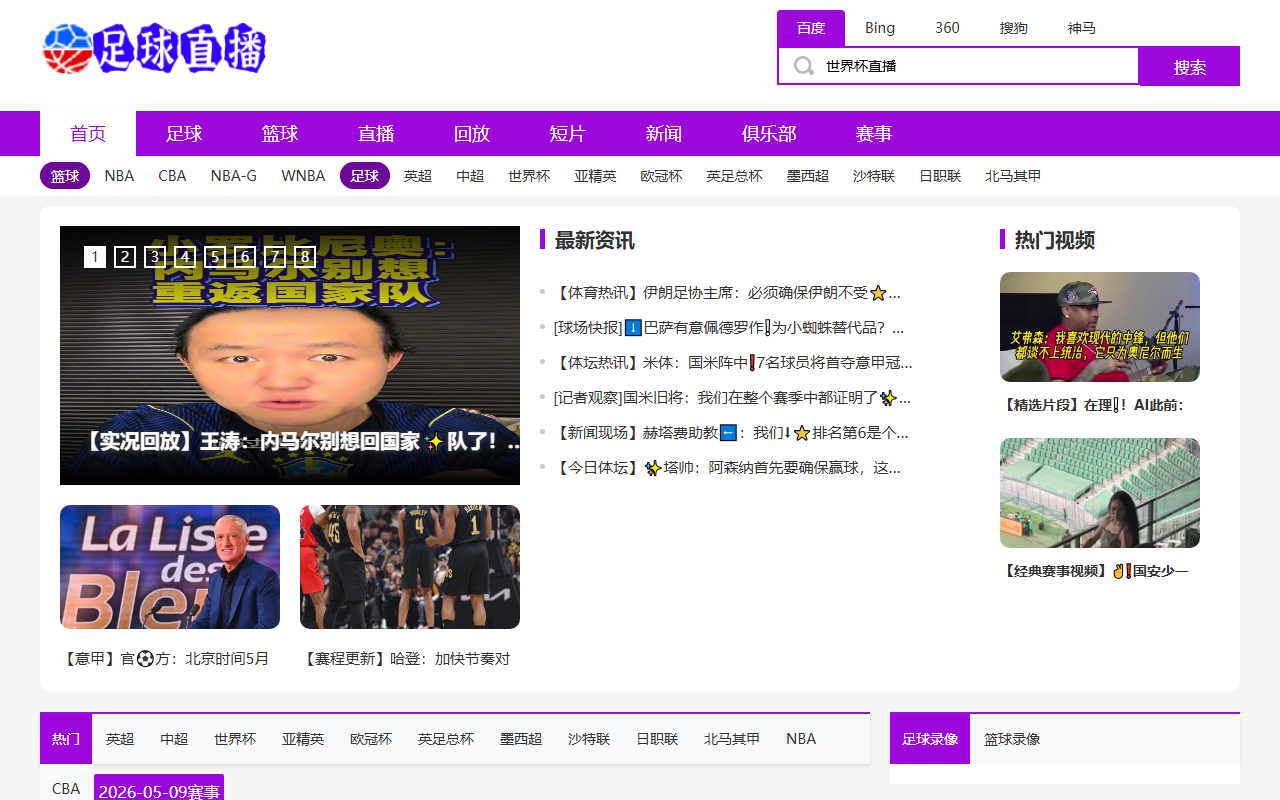The image size is (1280, 800).
Task: Play the stadium stands hot video thumbnail
Action: (1100, 493)
